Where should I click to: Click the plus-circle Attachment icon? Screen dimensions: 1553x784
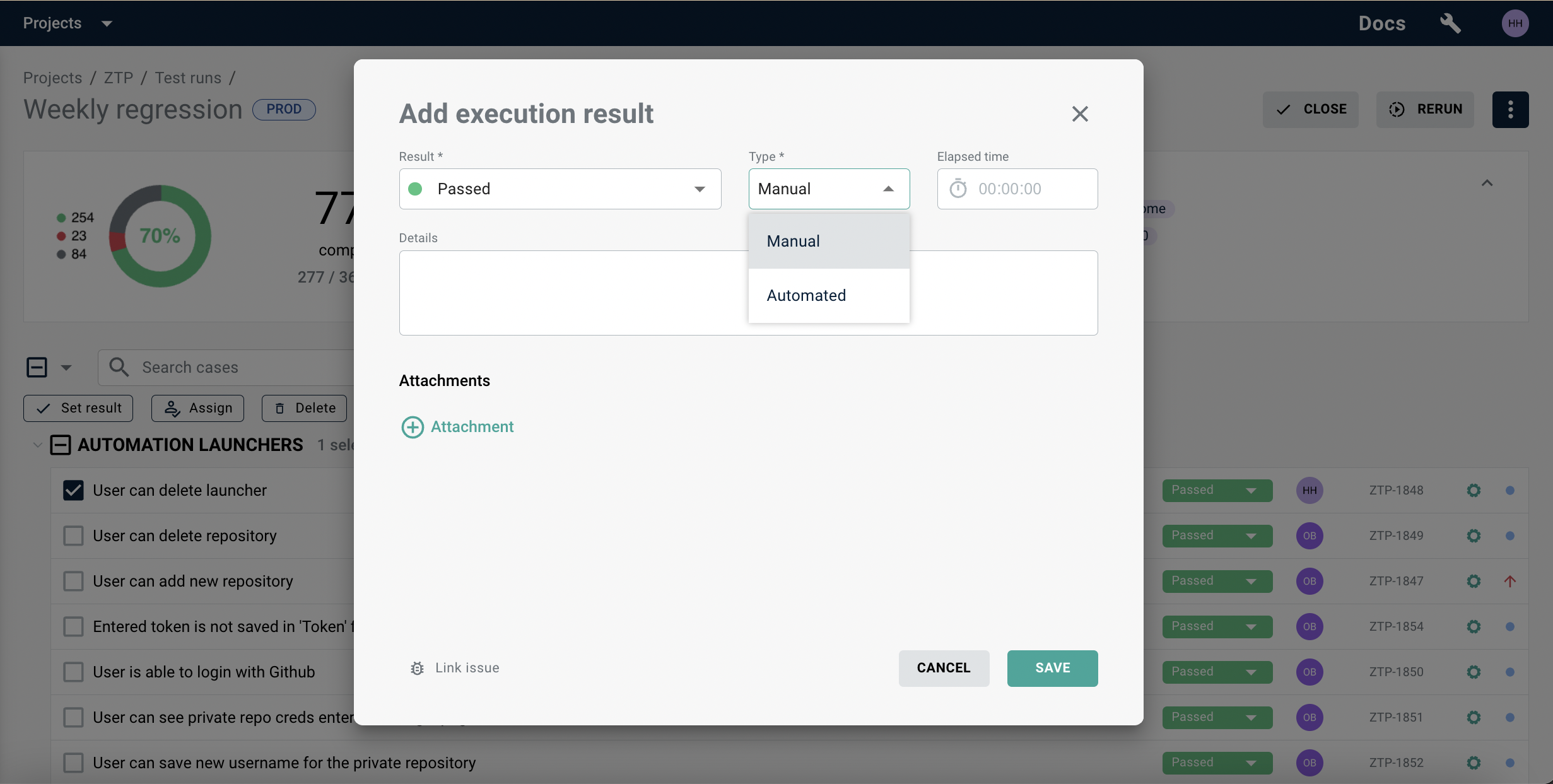pos(413,427)
